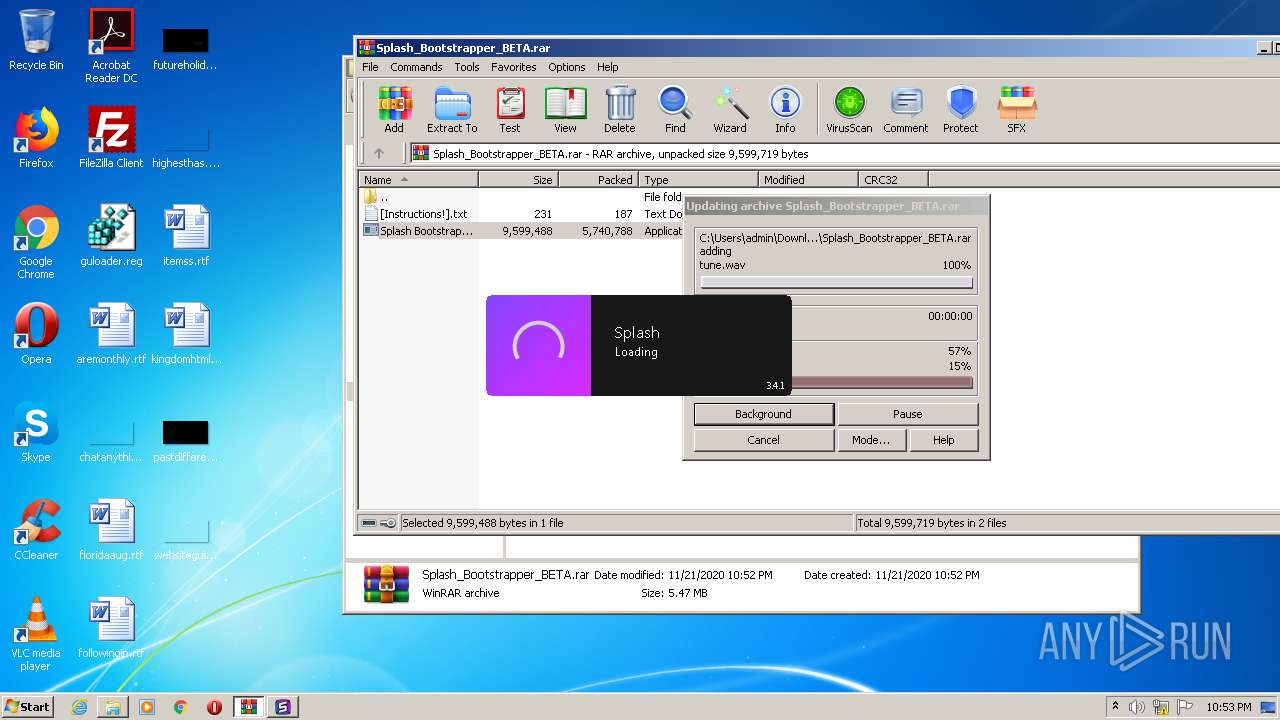The image size is (1280, 720).
Task: Launch Google Chrome desktop icon
Action: pyautogui.click(x=36, y=242)
